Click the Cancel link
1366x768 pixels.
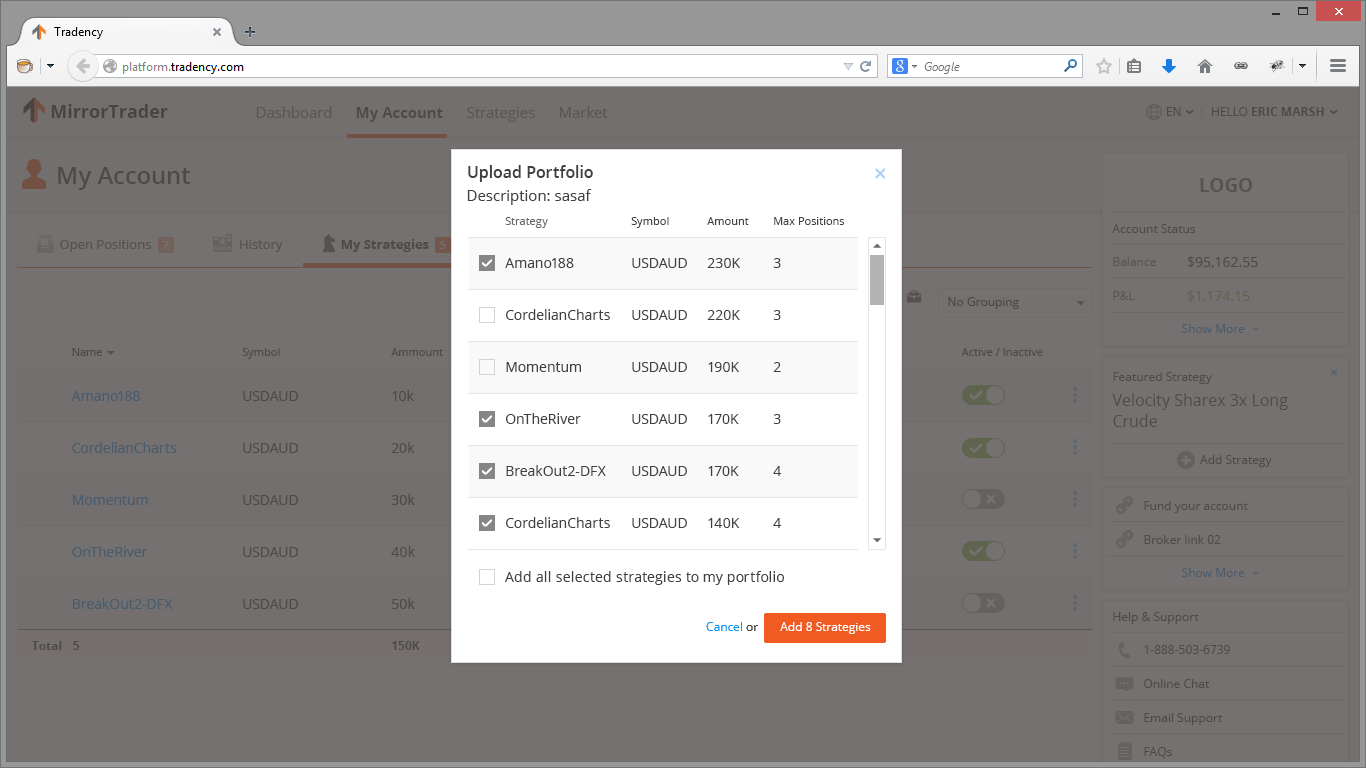click(x=724, y=627)
